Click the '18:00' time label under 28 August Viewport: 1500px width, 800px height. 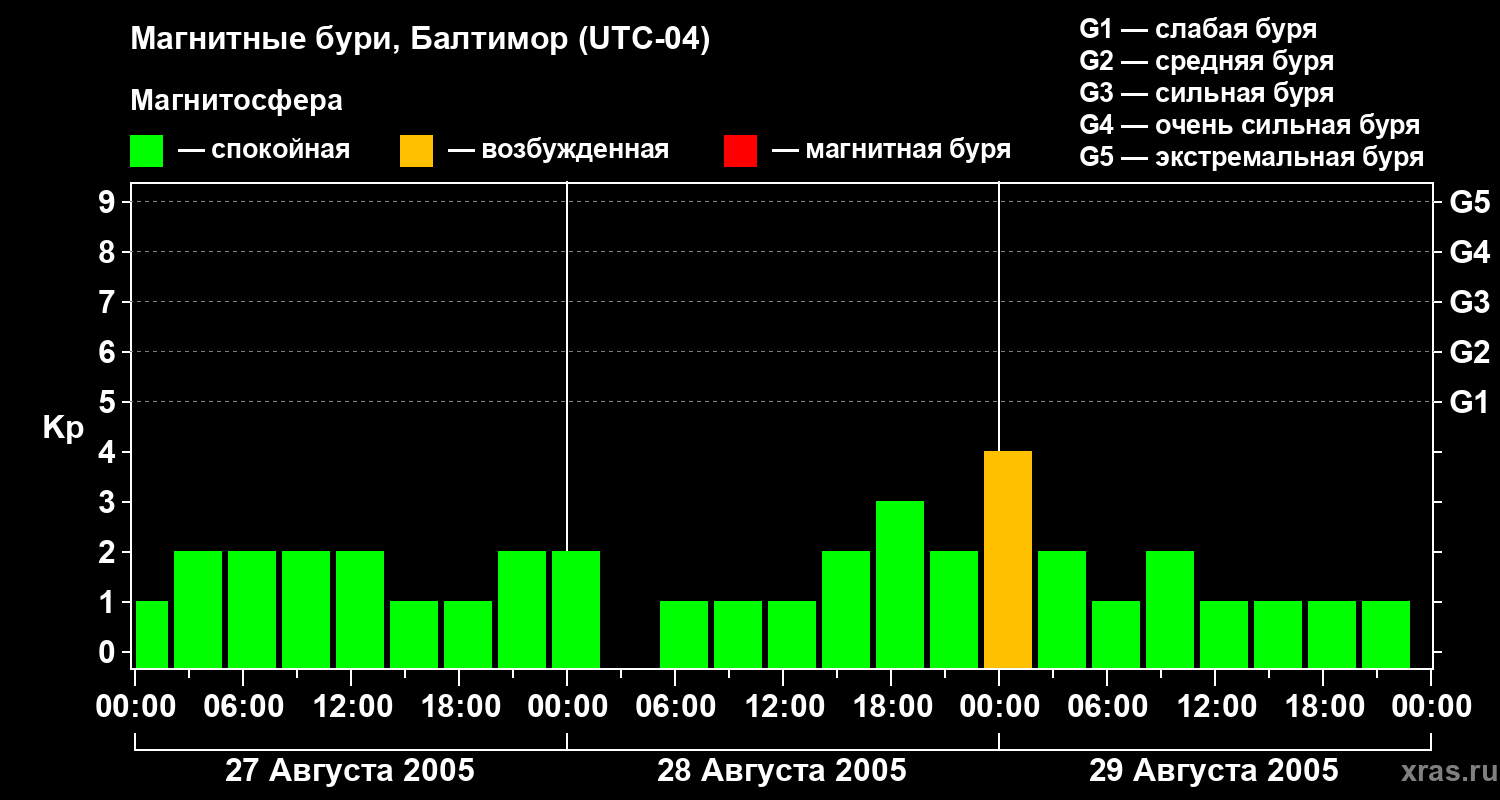pos(891,707)
